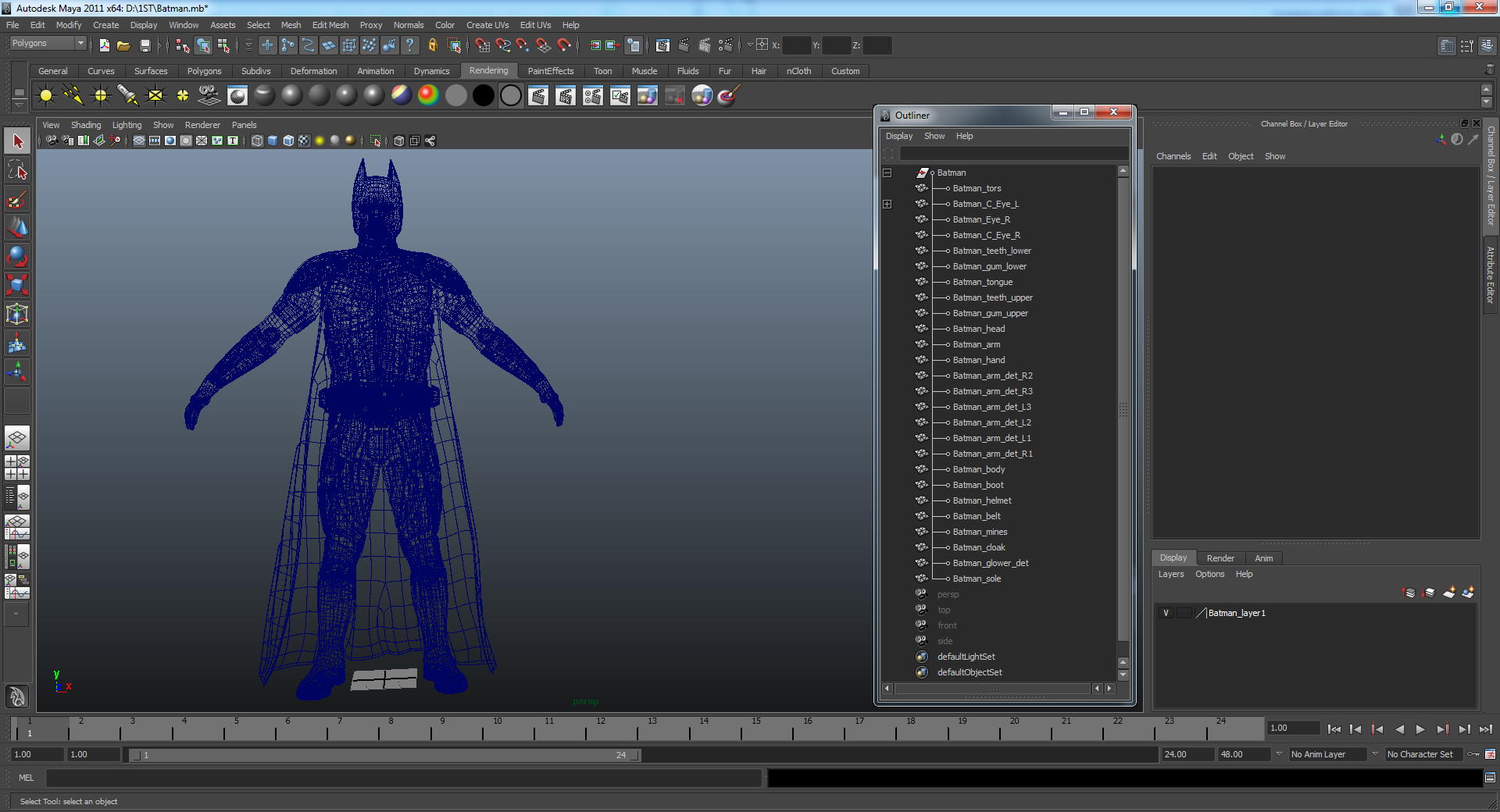Image resolution: width=1500 pixels, height=812 pixels.
Task: Activate the Select tool arrow in toolbox
Action: (17, 141)
